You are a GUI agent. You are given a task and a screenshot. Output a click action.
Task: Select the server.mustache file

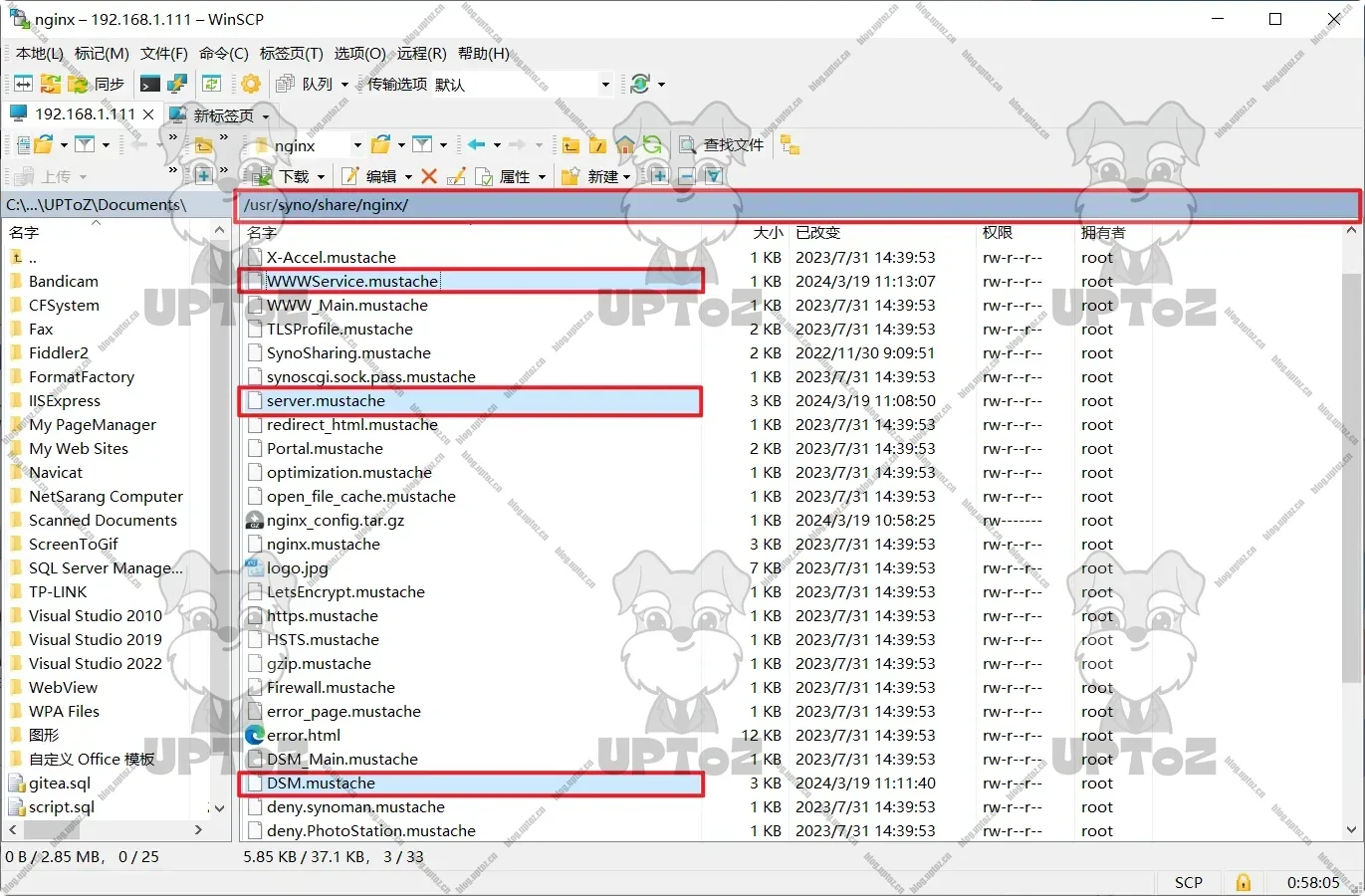click(x=326, y=401)
